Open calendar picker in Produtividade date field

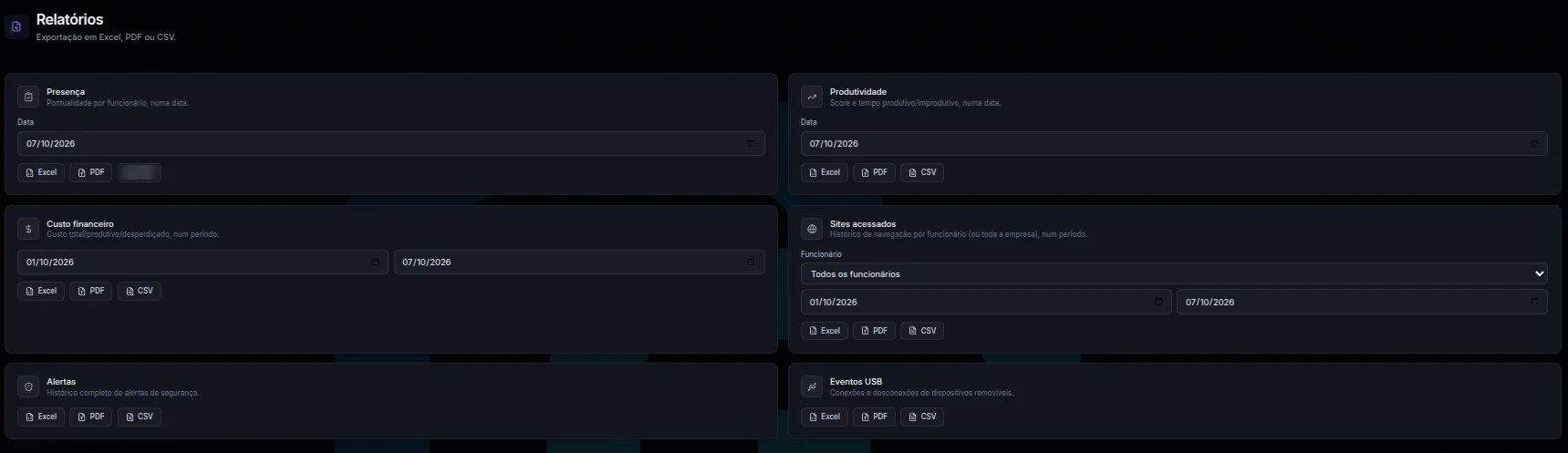pyautogui.click(x=1534, y=143)
